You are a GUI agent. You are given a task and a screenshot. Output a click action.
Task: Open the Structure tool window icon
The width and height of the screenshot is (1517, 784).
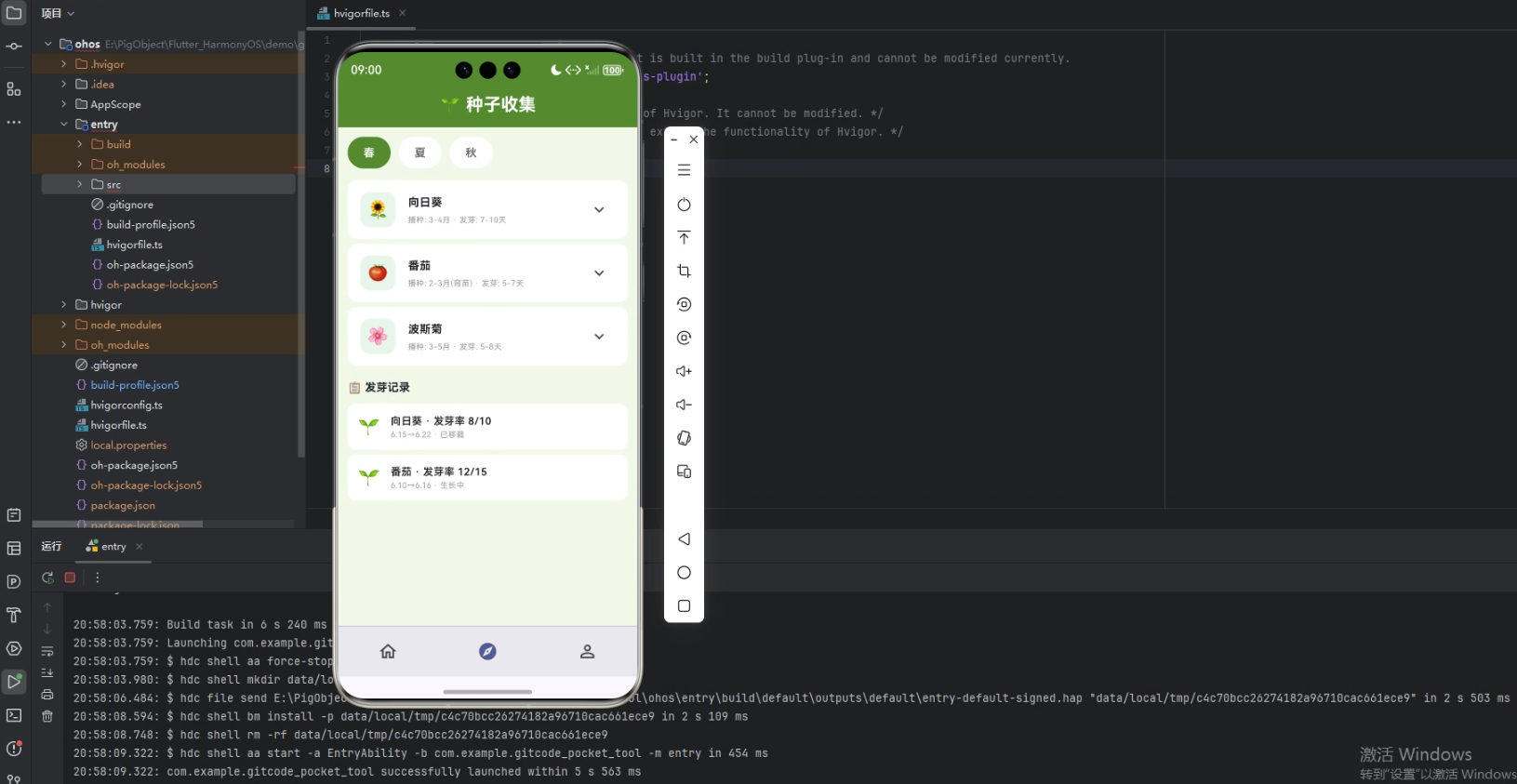[14, 89]
